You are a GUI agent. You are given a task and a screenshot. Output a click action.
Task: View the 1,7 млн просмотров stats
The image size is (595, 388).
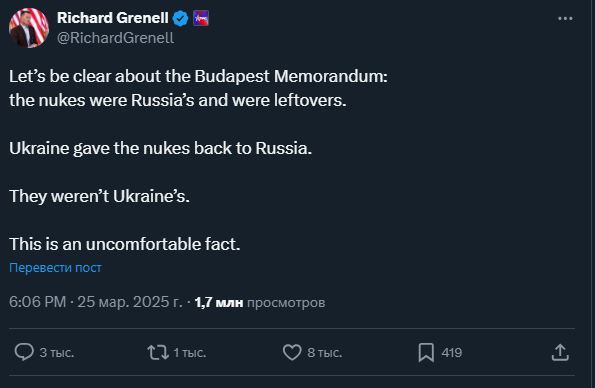pyautogui.click(x=260, y=303)
